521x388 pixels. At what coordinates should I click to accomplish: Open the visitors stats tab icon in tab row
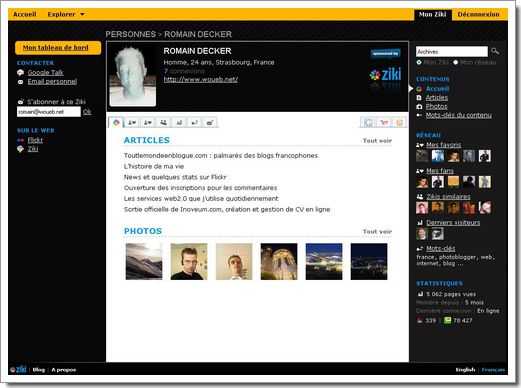[179, 123]
